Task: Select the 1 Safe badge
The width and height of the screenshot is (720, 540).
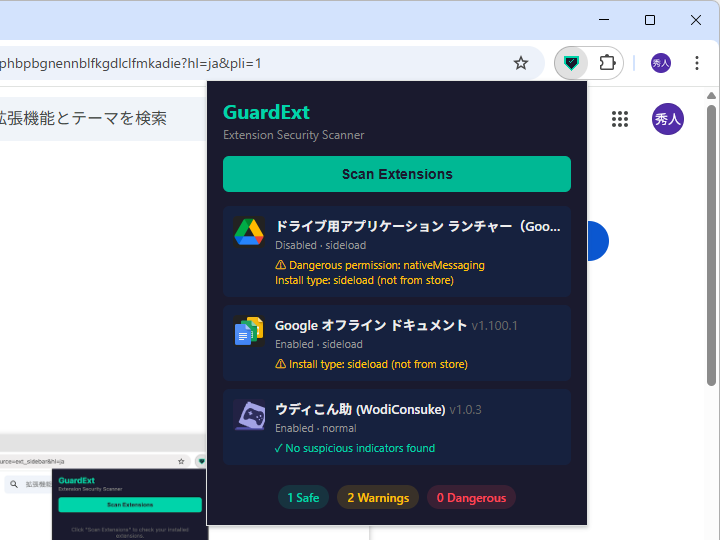Action: click(303, 498)
